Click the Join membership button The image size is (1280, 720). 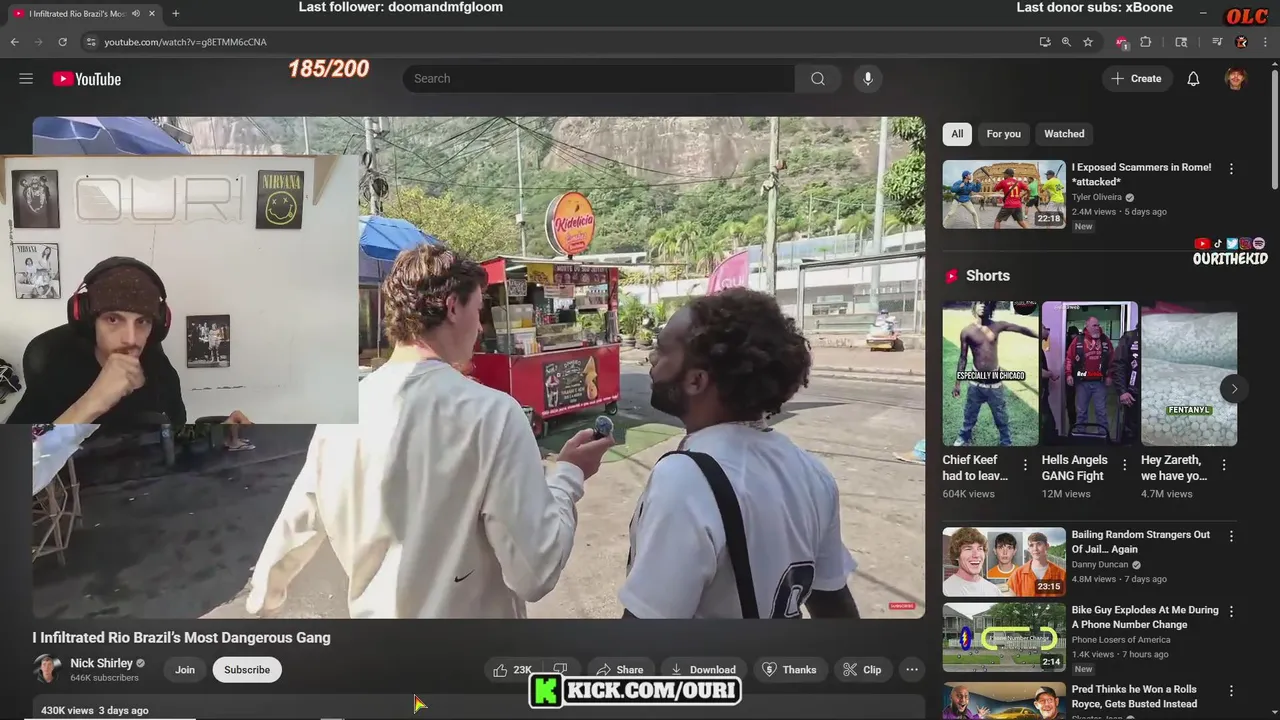pyautogui.click(x=185, y=670)
